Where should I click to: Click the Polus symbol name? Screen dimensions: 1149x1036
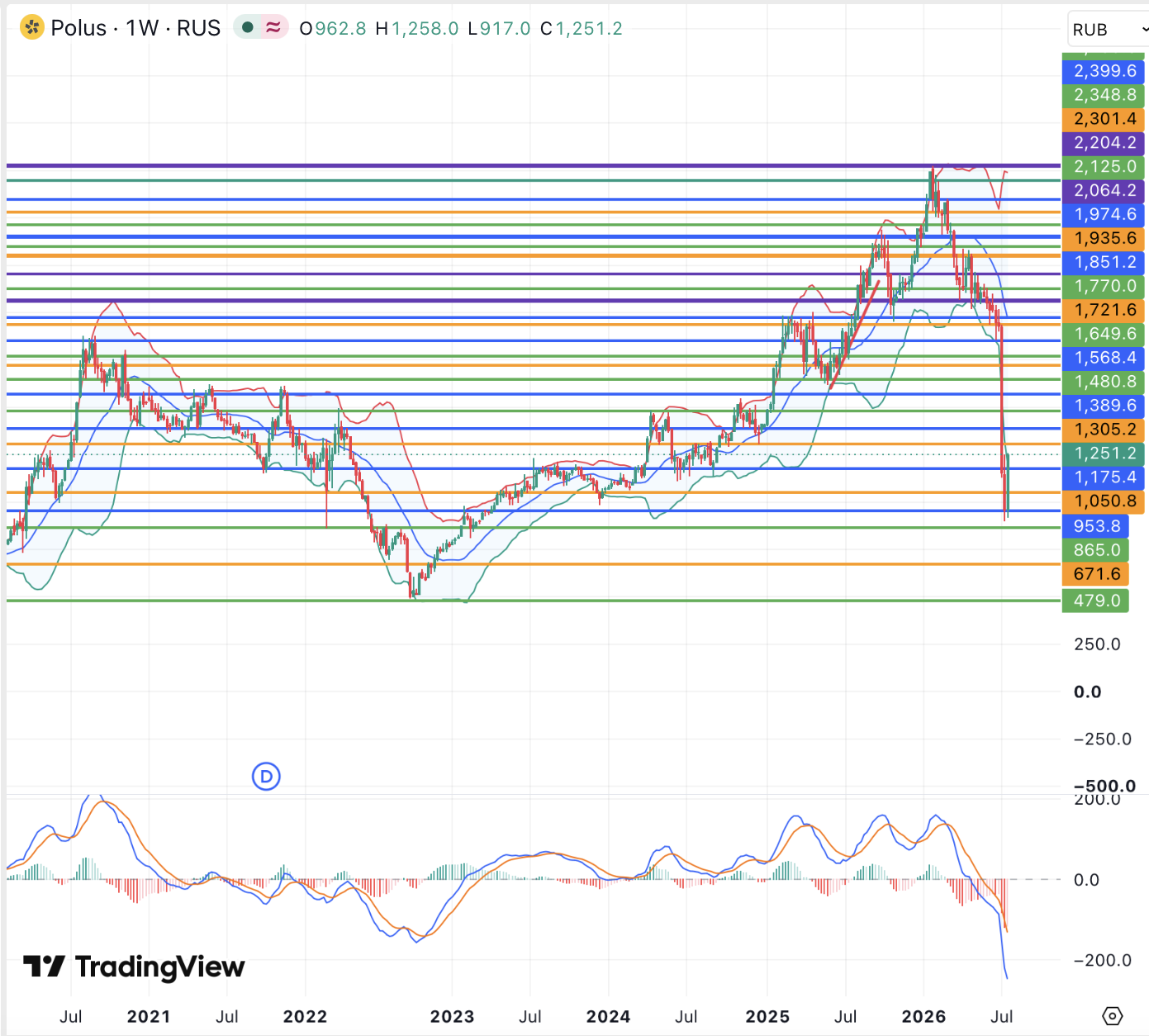click(x=78, y=28)
